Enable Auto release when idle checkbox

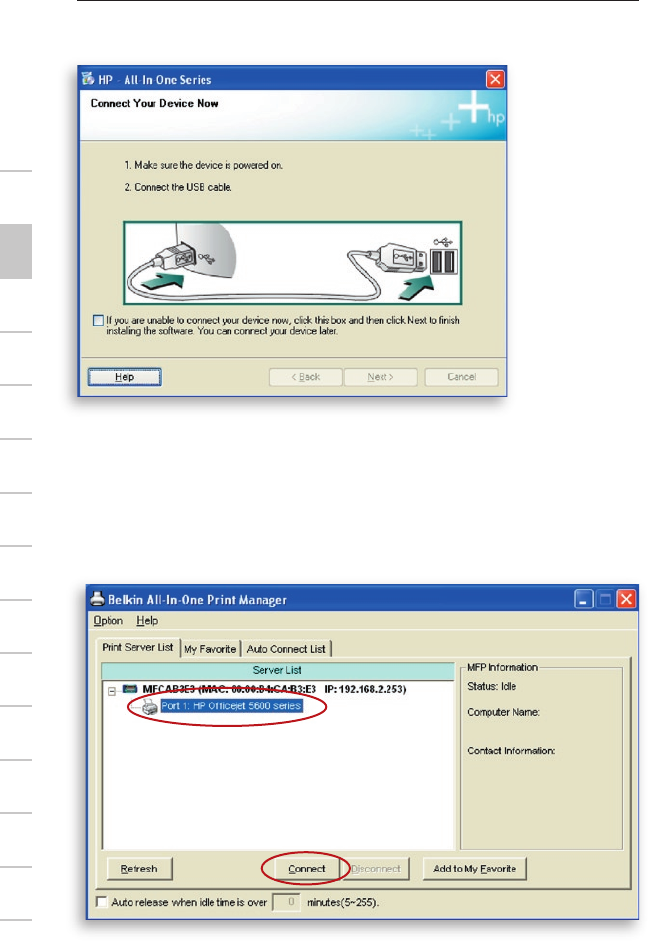coord(102,902)
